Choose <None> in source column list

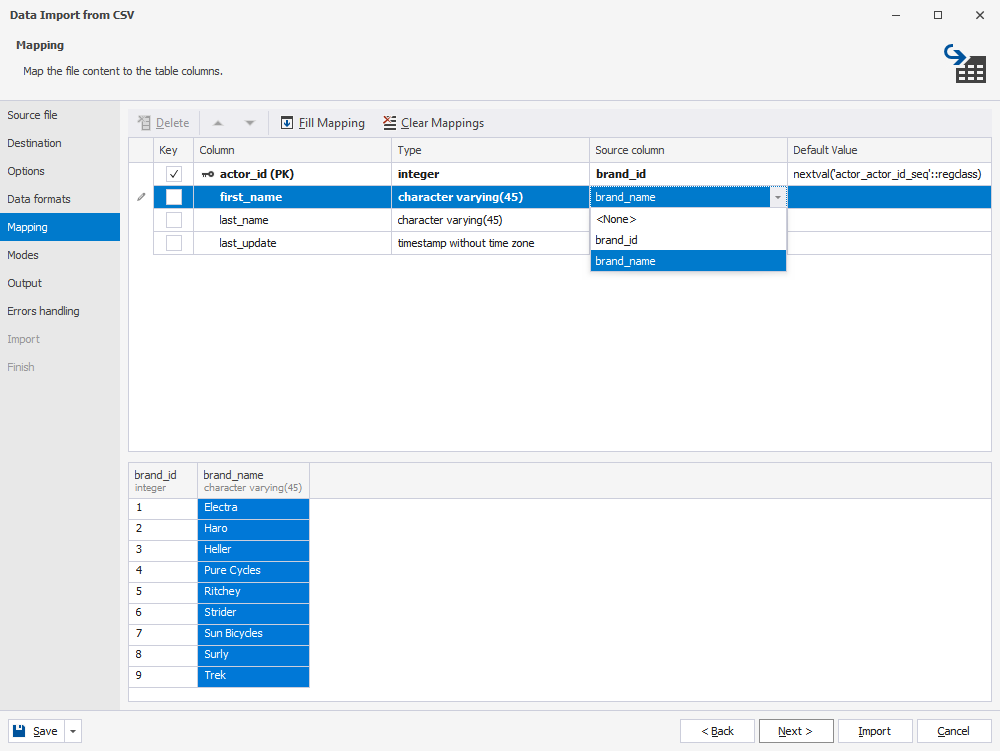pyautogui.click(x=688, y=219)
